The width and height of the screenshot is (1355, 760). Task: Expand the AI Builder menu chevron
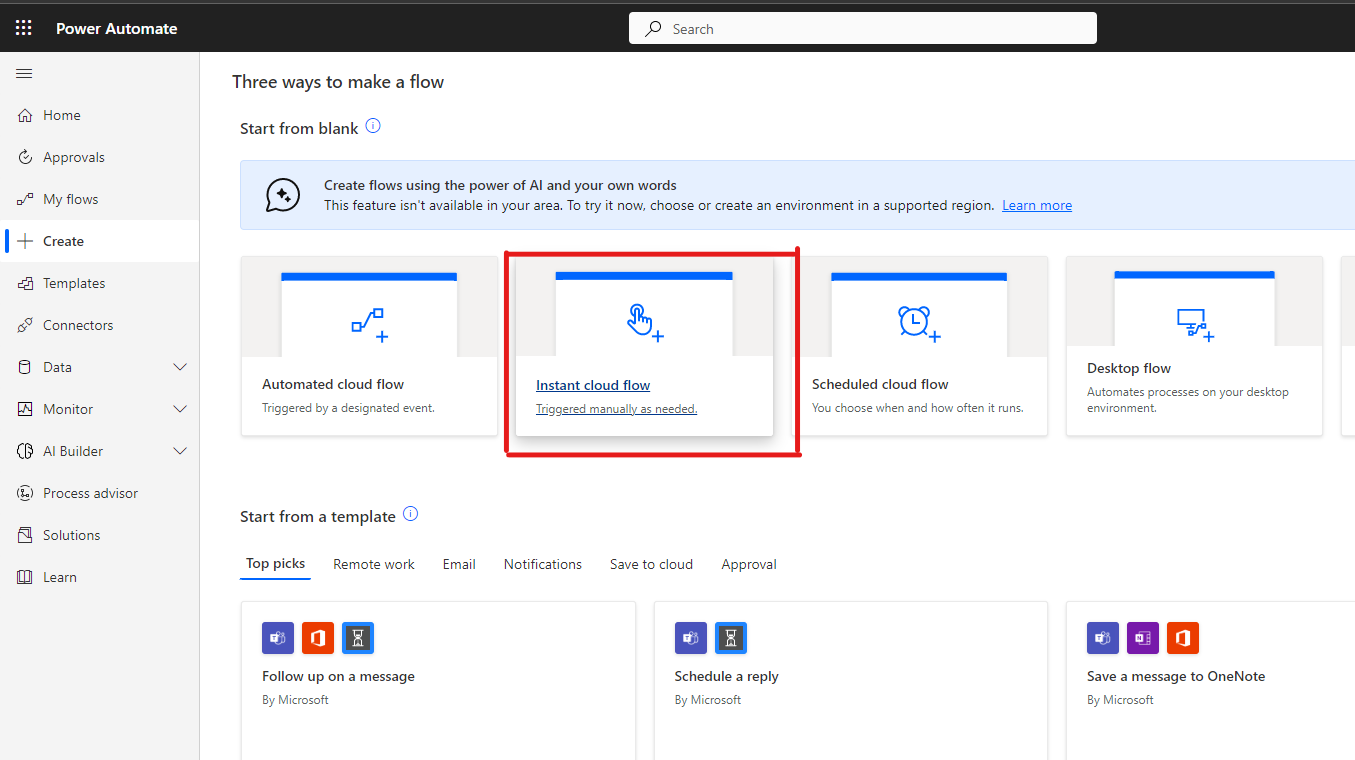point(180,451)
